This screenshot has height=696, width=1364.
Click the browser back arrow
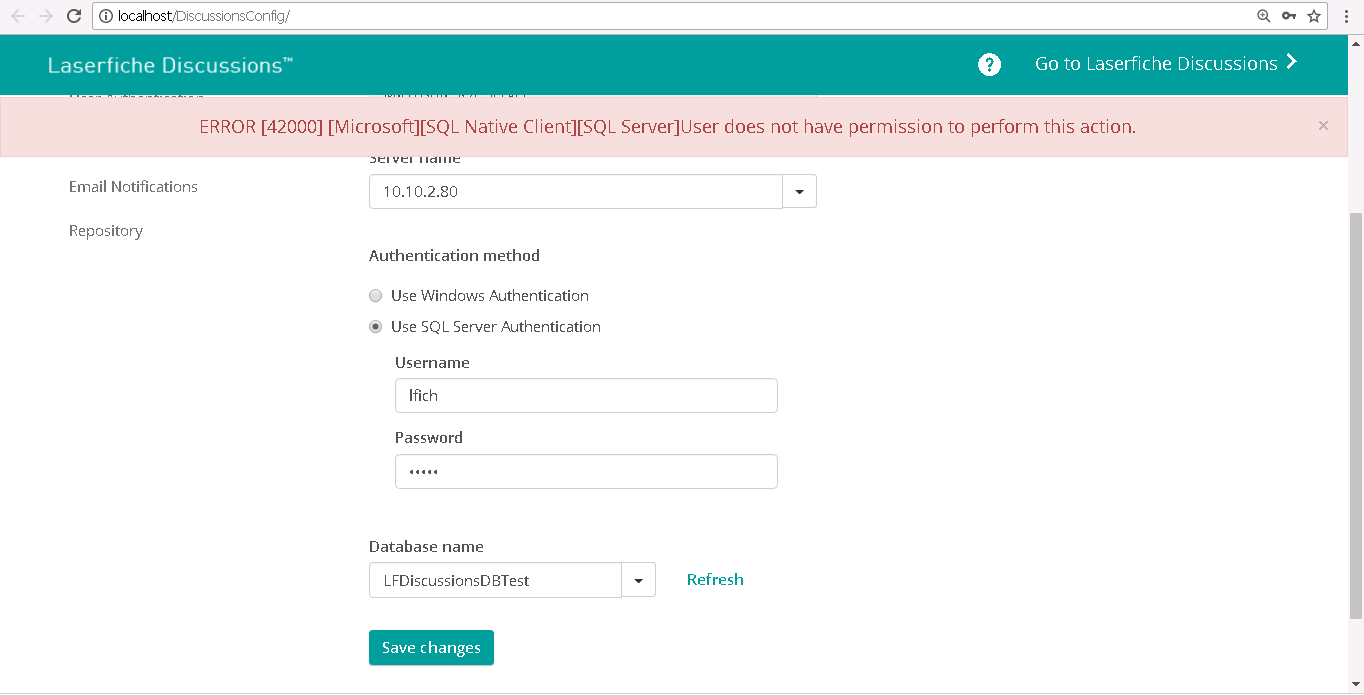tap(18, 16)
